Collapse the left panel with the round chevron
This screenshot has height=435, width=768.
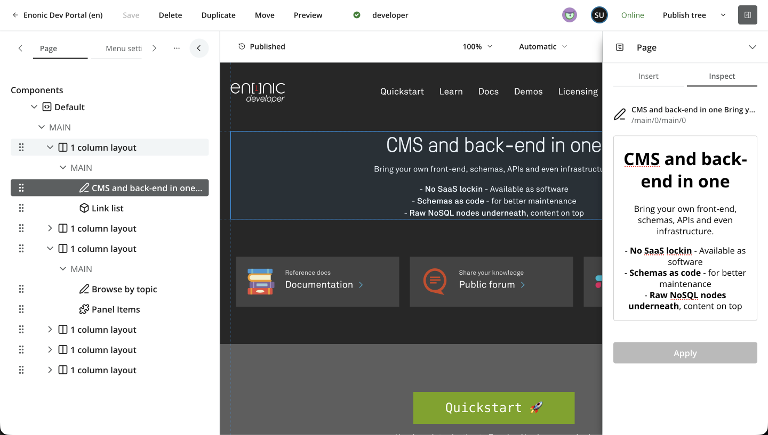pos(199,48)
